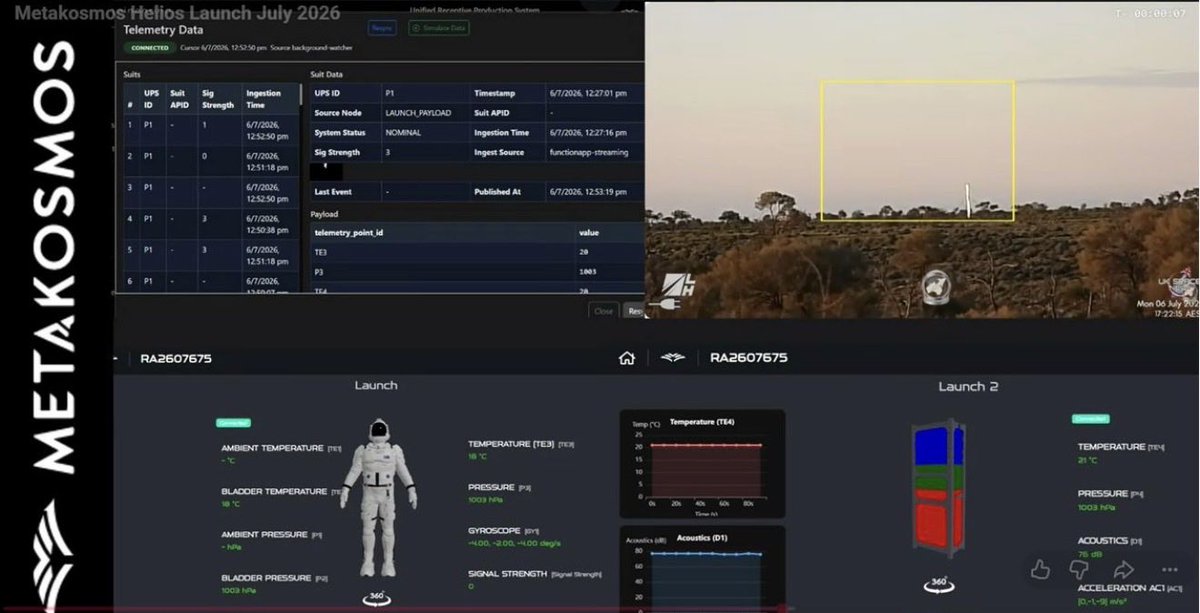
Task: Click the home icon beside RA2607675
Action: tap(627, 358)
